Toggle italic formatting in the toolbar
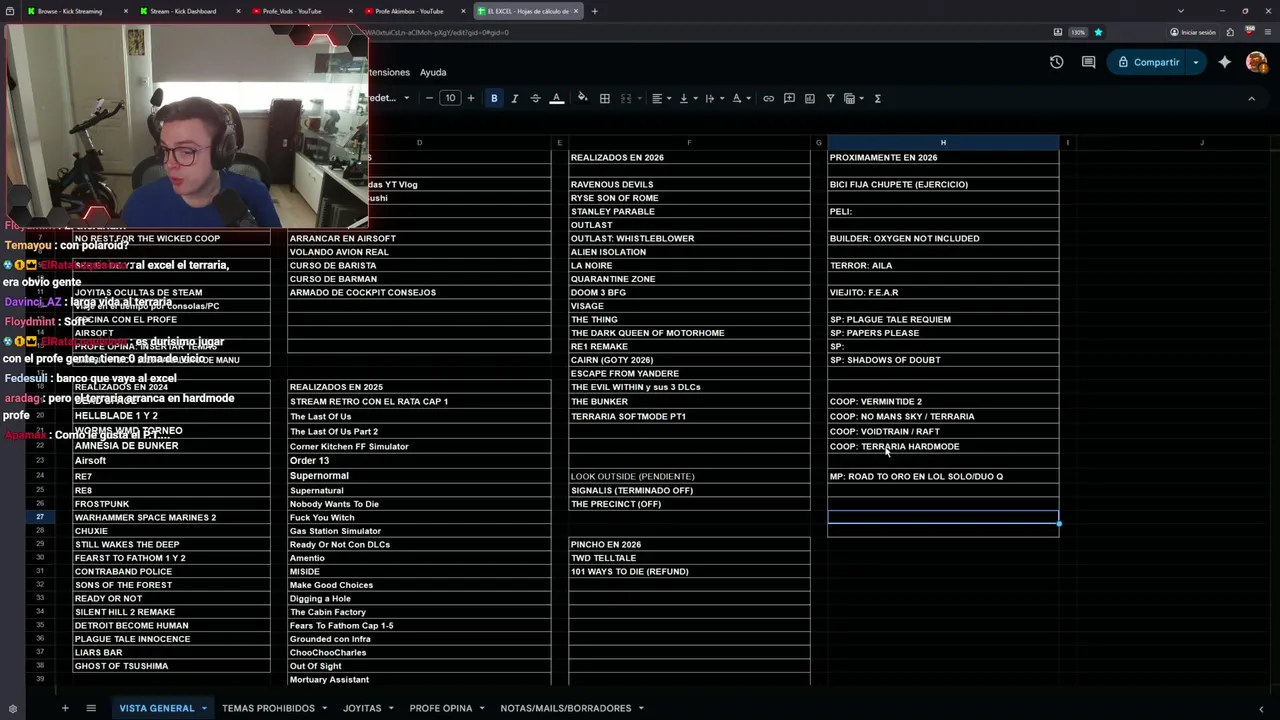 click(515, 98)
